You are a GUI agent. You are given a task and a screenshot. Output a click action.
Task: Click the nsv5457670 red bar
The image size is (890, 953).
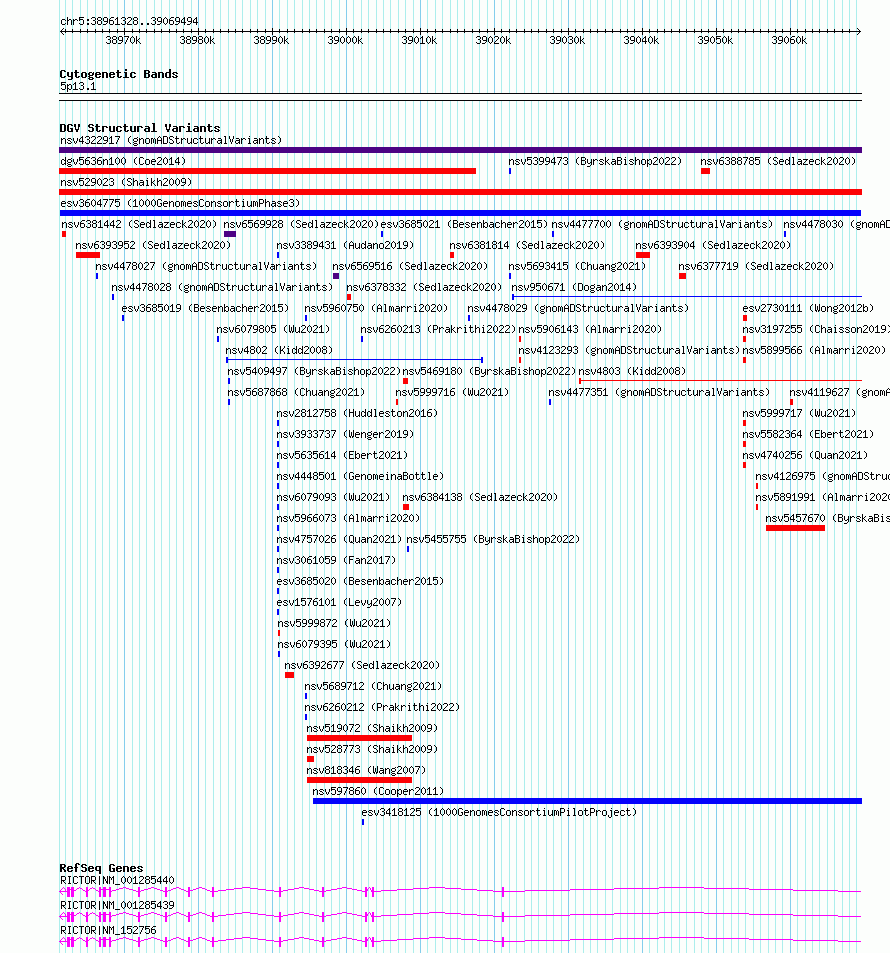pyautogui.click(x=795, y=529)
